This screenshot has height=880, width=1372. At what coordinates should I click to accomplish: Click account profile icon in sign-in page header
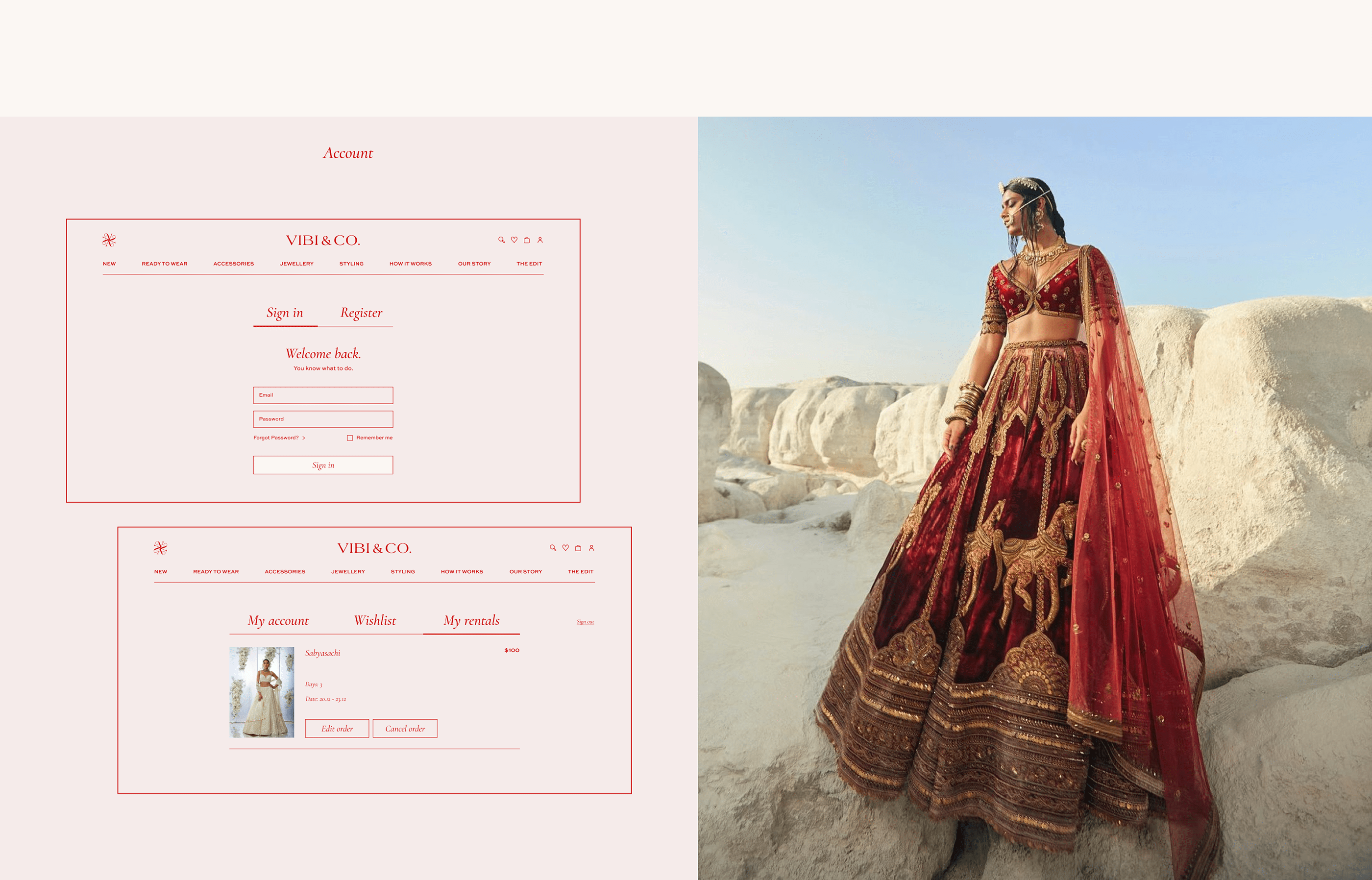[x=540, y=240]
